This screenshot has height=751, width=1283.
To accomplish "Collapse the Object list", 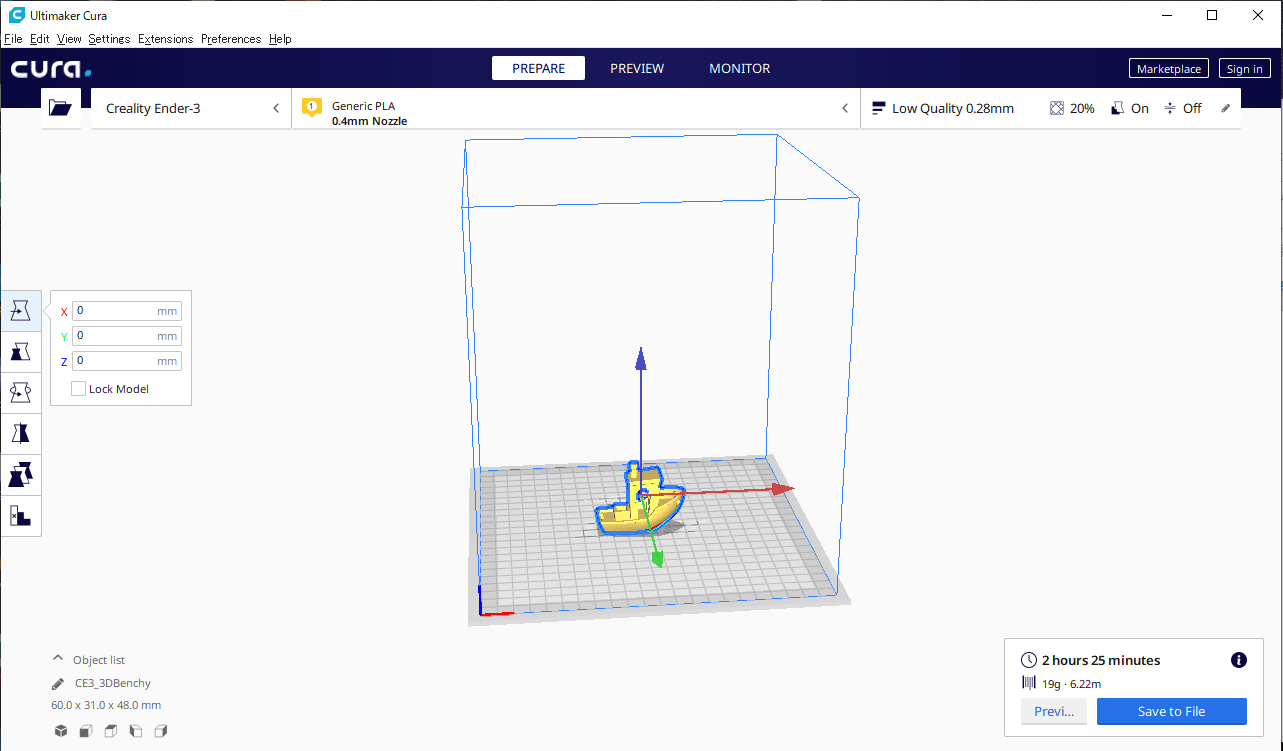I will [58, 660].
